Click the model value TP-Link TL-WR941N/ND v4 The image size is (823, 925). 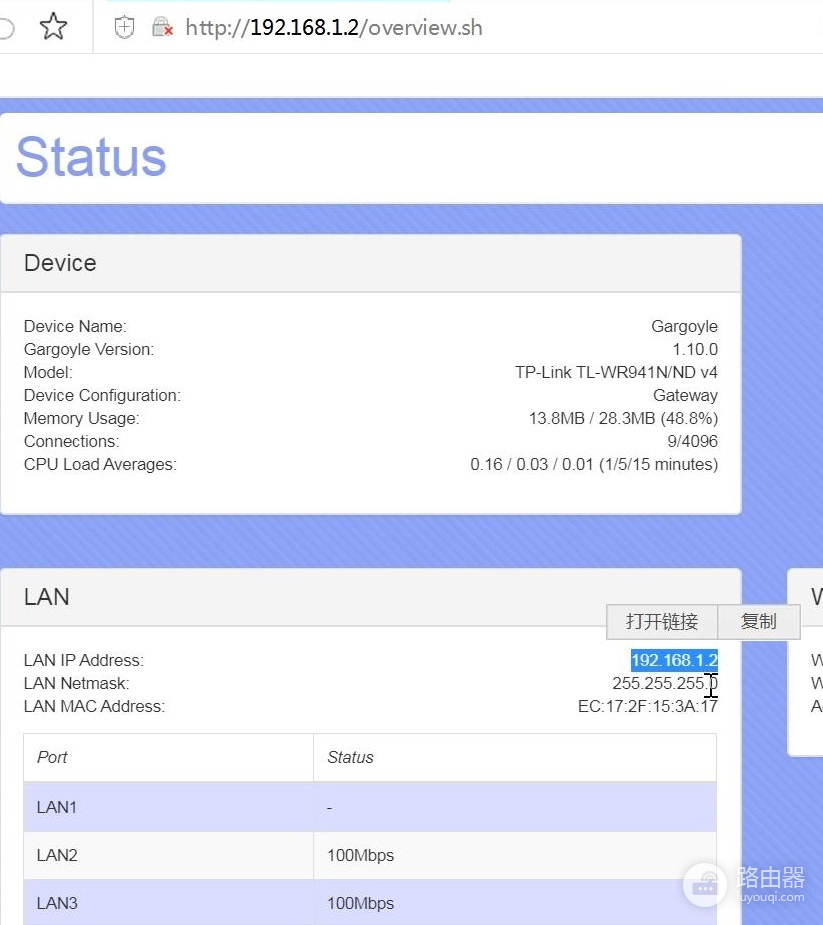616,372
